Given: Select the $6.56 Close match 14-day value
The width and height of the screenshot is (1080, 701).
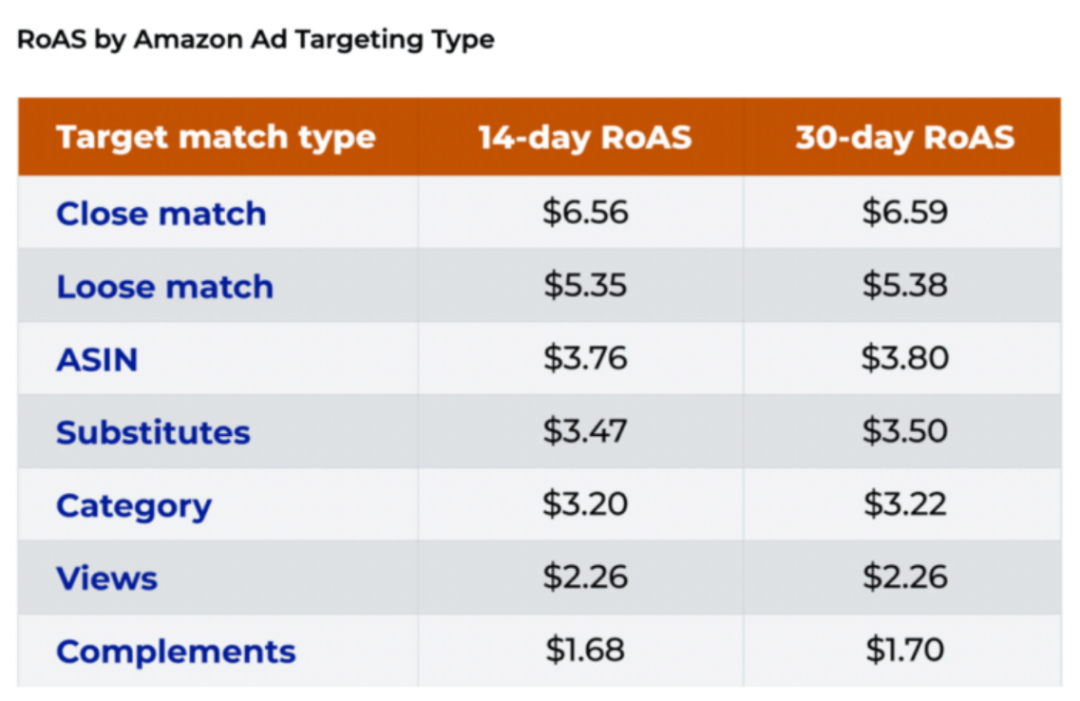Looking at the screenshot, I should point(585,213).
